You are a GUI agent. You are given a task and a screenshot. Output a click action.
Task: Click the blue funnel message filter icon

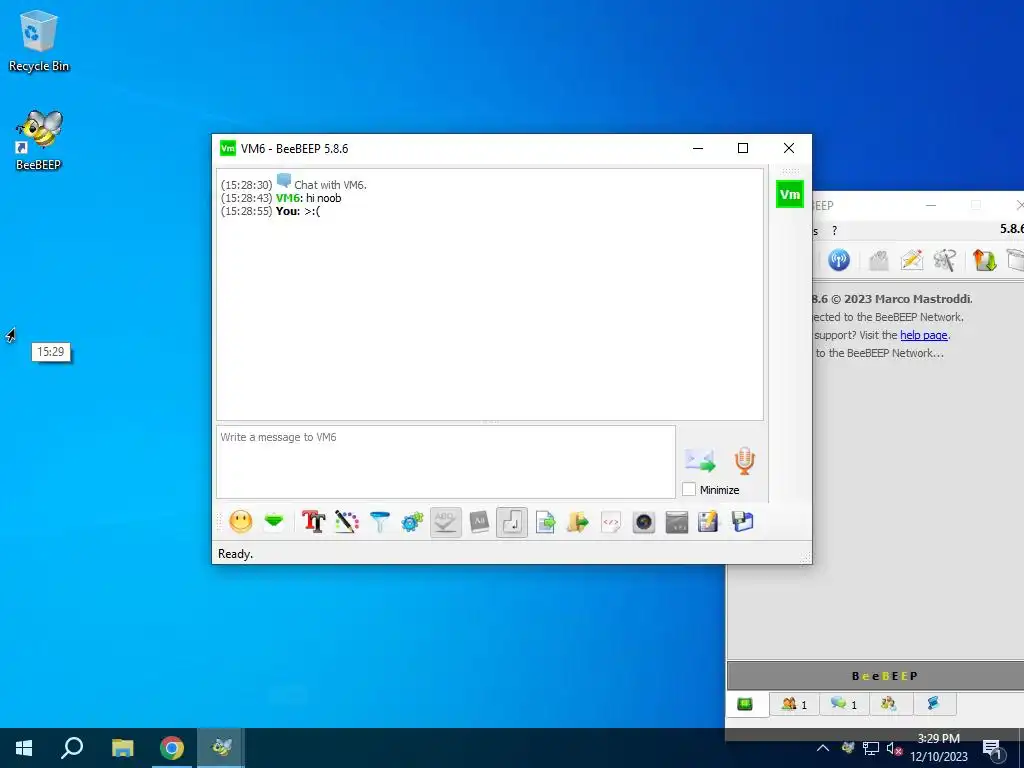coord(379,522)
